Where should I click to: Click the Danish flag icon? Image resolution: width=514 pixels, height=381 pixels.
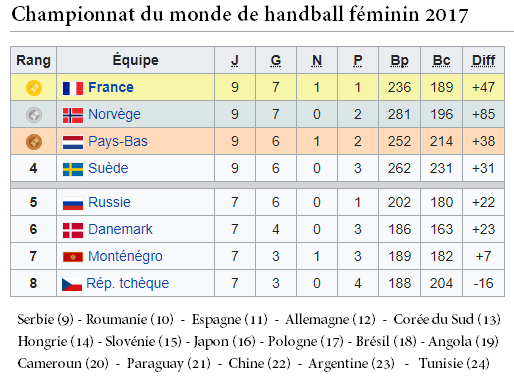click(x=73, y=230)
